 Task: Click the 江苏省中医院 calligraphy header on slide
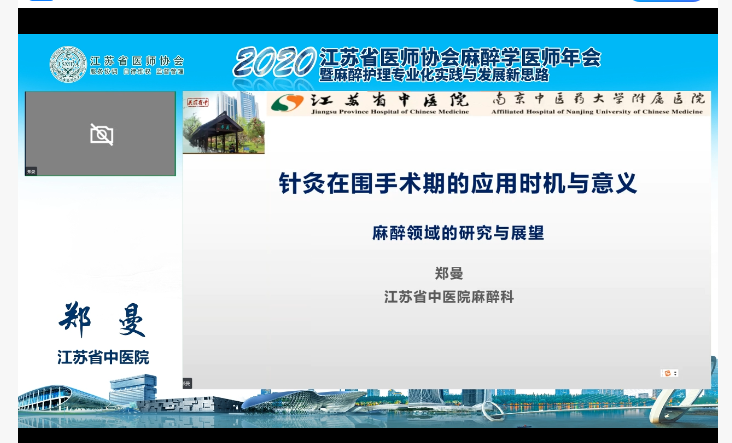point(389,99)
